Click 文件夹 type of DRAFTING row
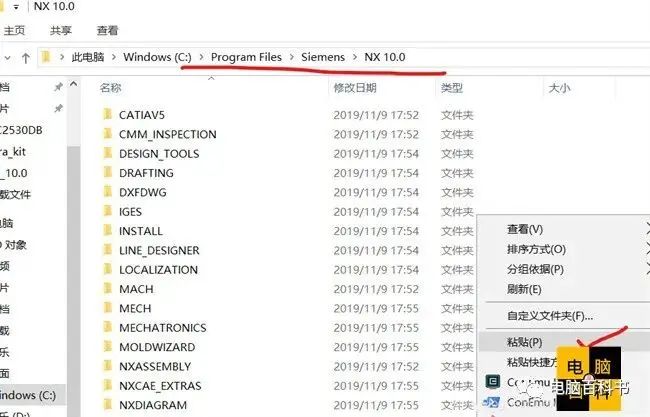The width and height of the screenshot is (650, 417). [x=457, y=173]
